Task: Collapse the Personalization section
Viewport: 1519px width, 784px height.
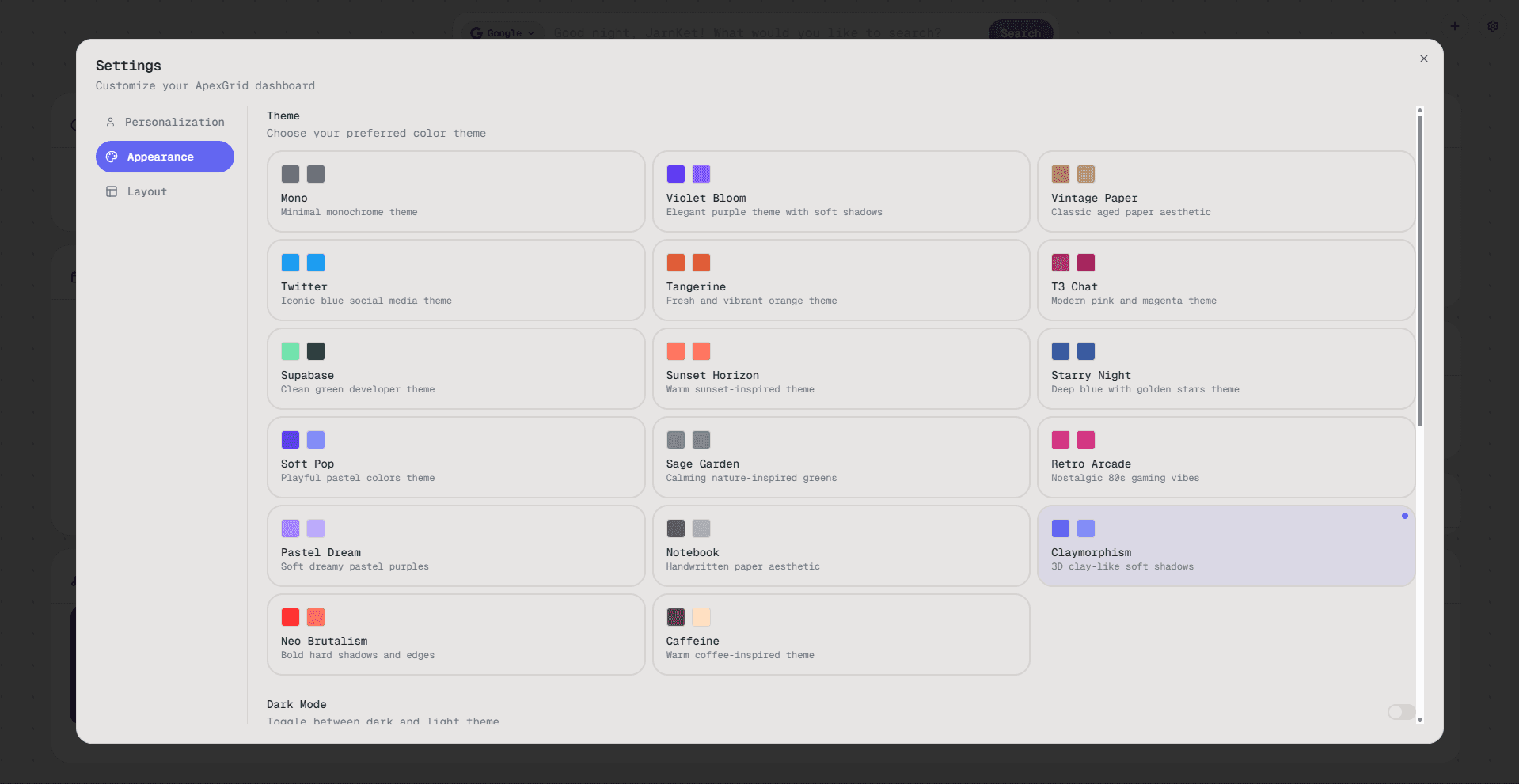Action: click(173, 122)
